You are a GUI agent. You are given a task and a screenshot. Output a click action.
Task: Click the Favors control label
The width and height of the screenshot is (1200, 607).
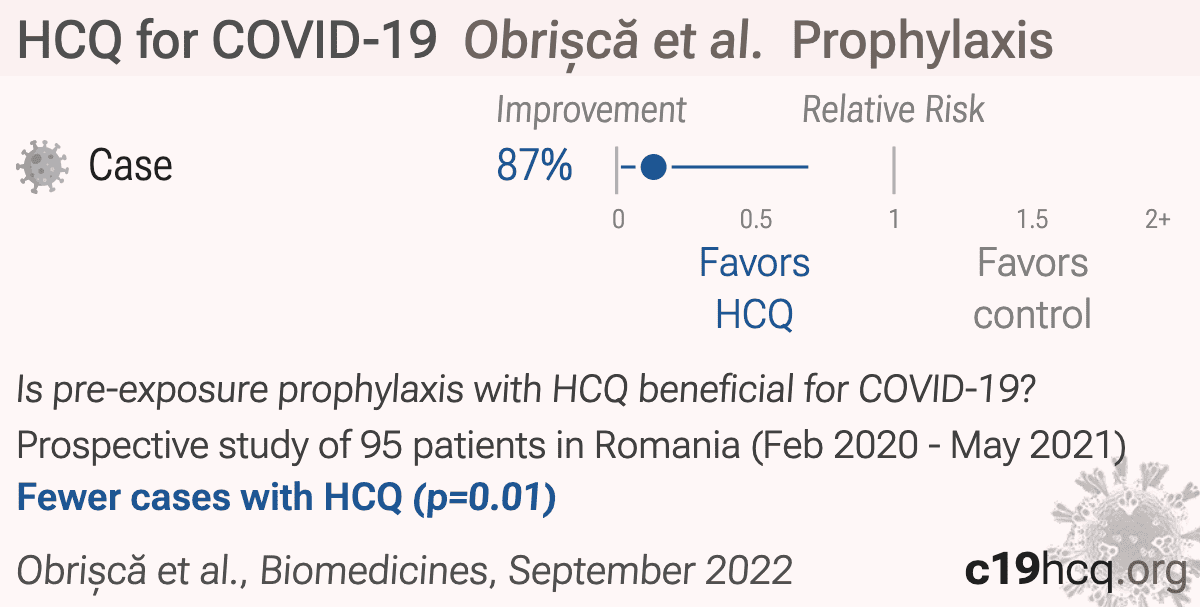point(1032,289)
